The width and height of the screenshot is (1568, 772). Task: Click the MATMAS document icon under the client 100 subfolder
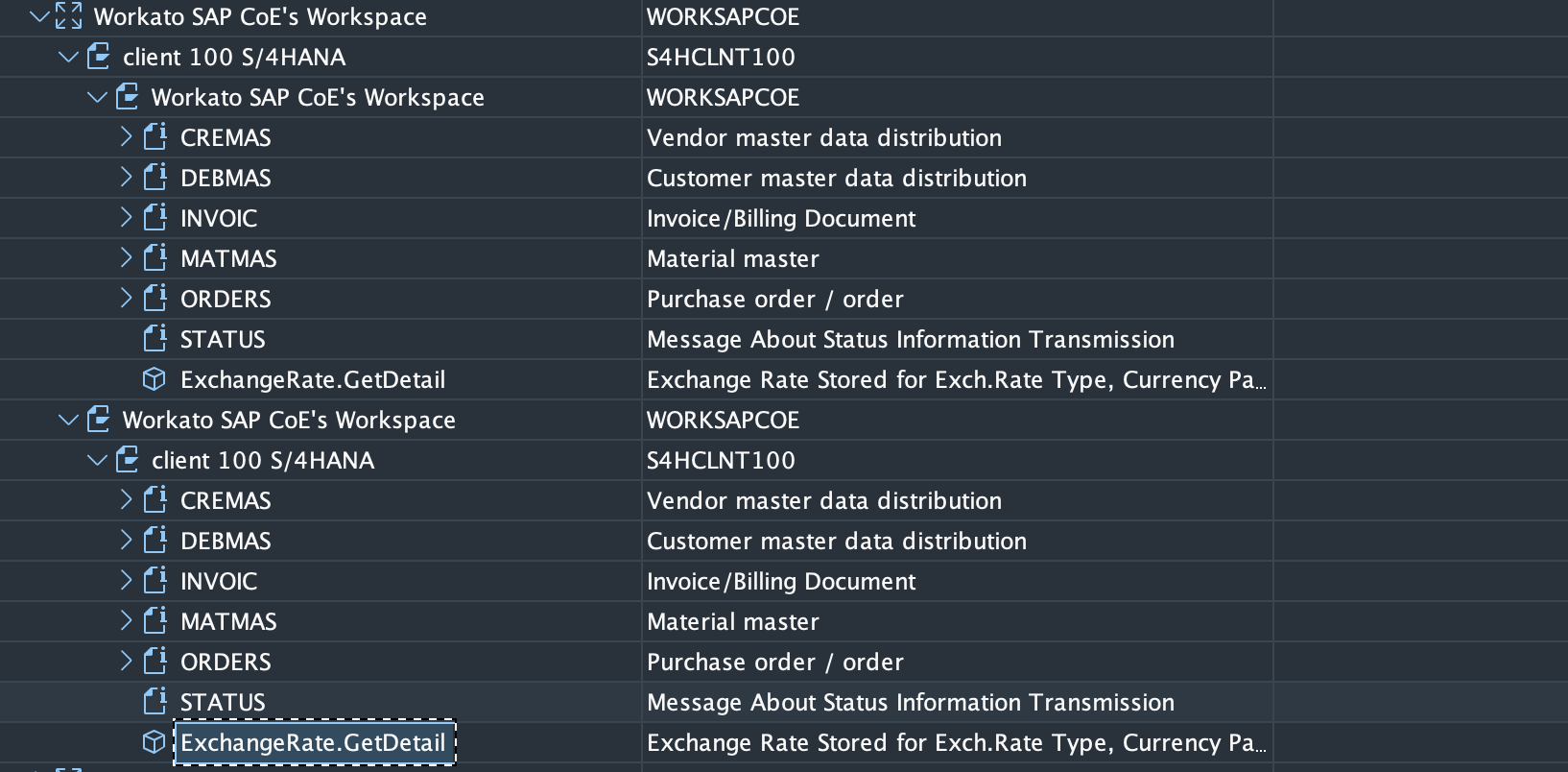[154, 621]
